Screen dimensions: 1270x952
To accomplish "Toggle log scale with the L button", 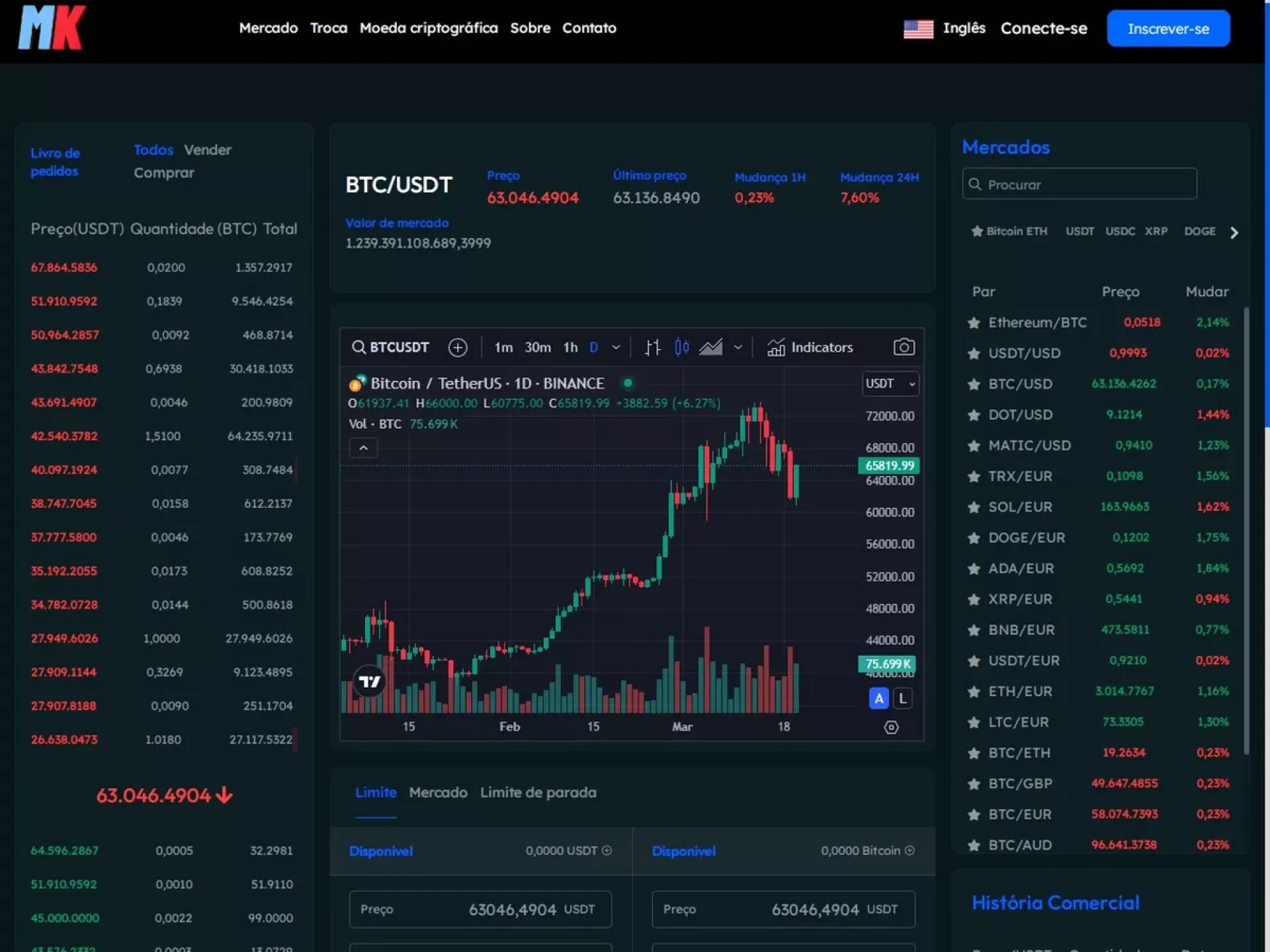I will [903, 698].
